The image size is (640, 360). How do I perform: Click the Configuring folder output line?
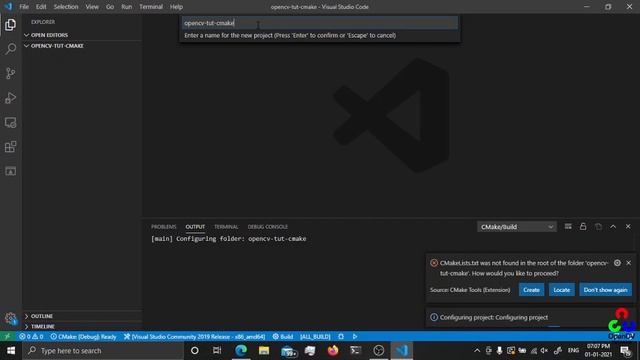tap(229, 239)
